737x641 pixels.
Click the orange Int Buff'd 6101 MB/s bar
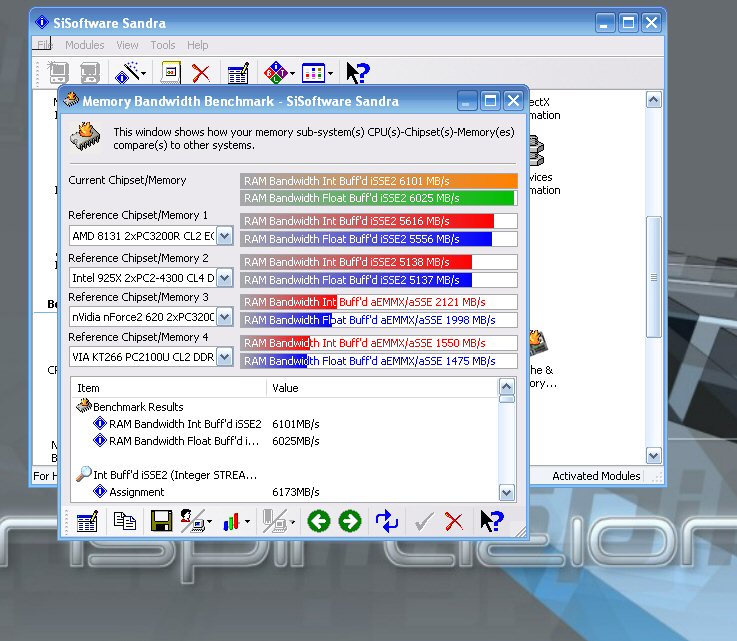pos(379,181)
